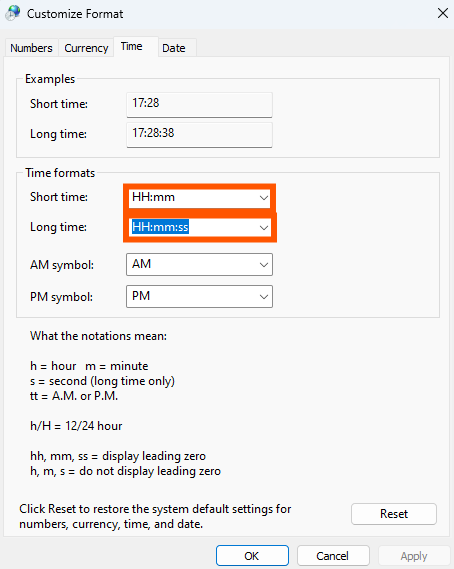Viewport: 454px width, 569px height.
Task: Click the highlighted HH:mm:ss long time text
Action: (160, 227)
